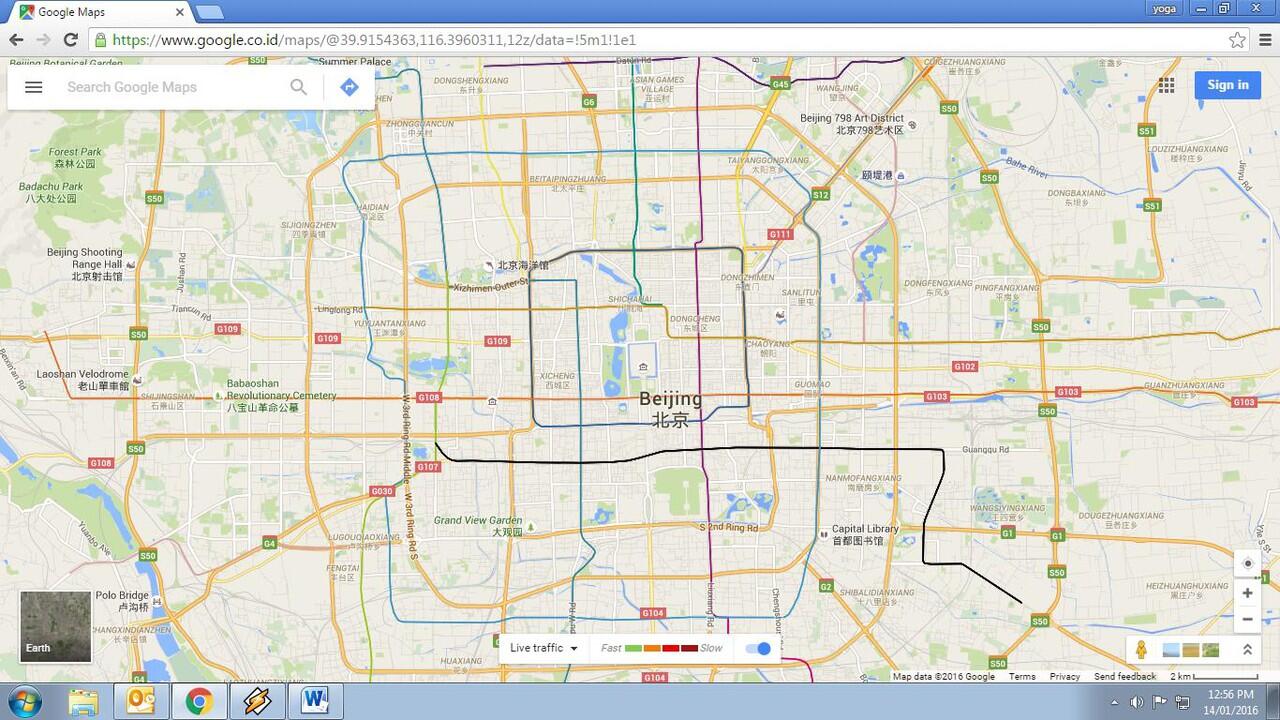Viewport: 1280px width, 720px height.
Task: Click the search magnifier icon
Action: coord(298,87)
